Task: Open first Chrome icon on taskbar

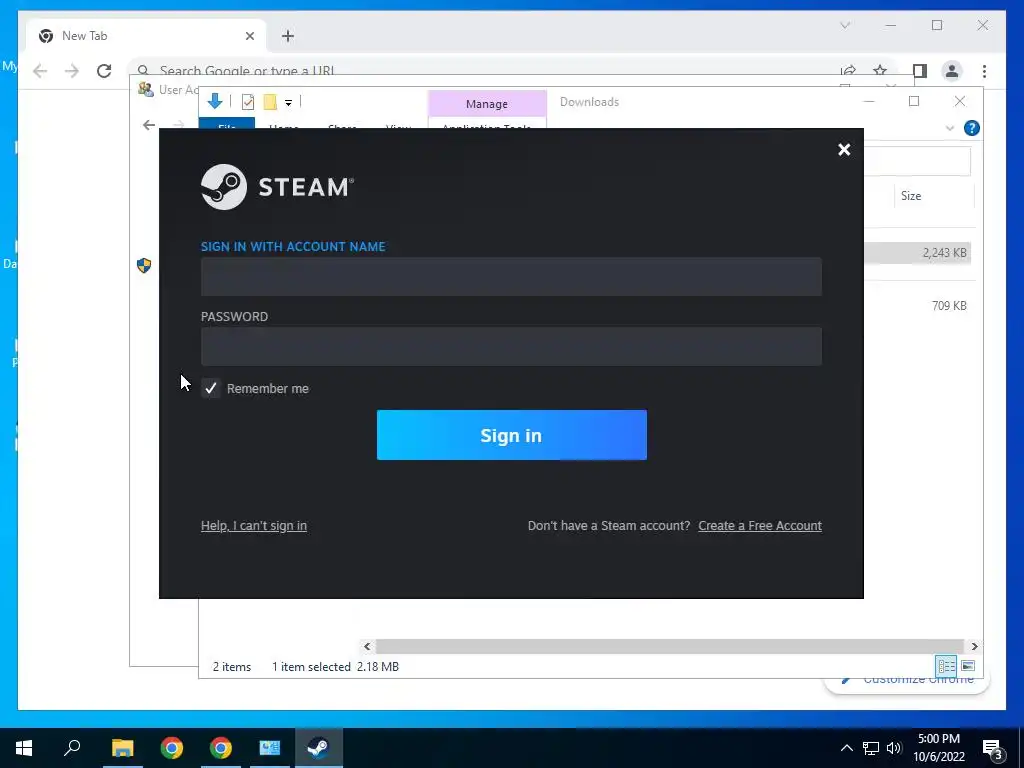Action: (172, 748)
